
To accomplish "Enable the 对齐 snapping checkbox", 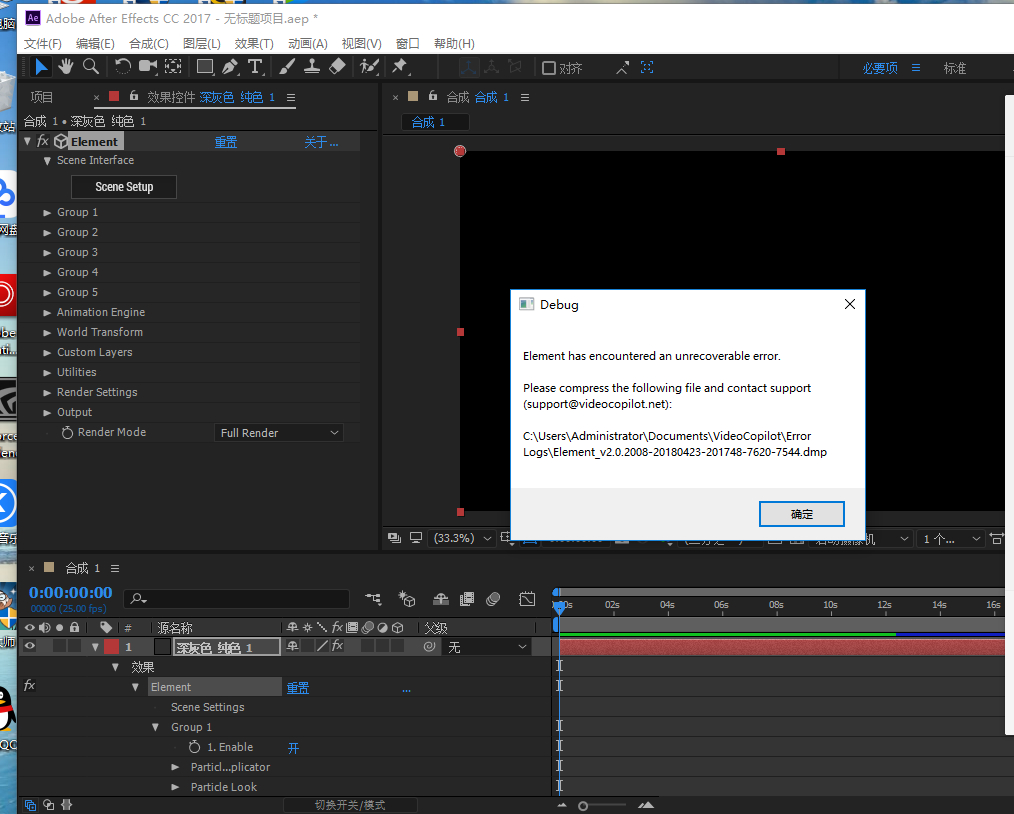I will coord(549,68).
